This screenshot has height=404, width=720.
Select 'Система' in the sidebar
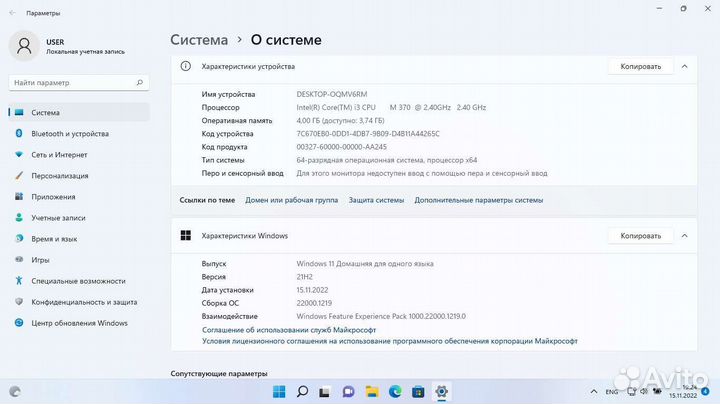point(79,112)
